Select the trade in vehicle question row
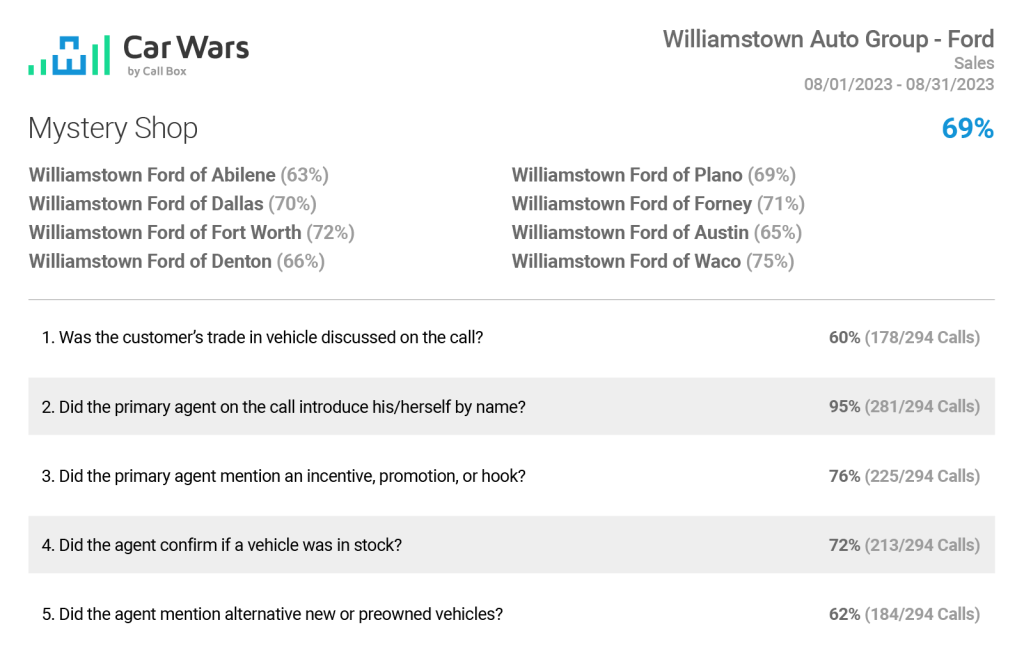 [x=511, y=337]
